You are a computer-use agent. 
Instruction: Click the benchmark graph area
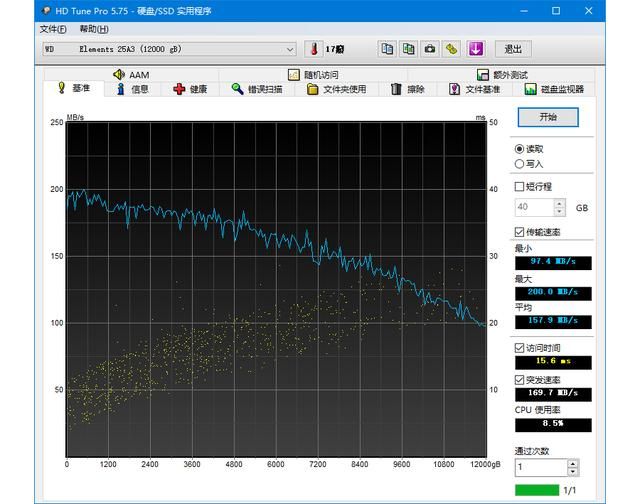pyautogui.click(x=276, y=289)
